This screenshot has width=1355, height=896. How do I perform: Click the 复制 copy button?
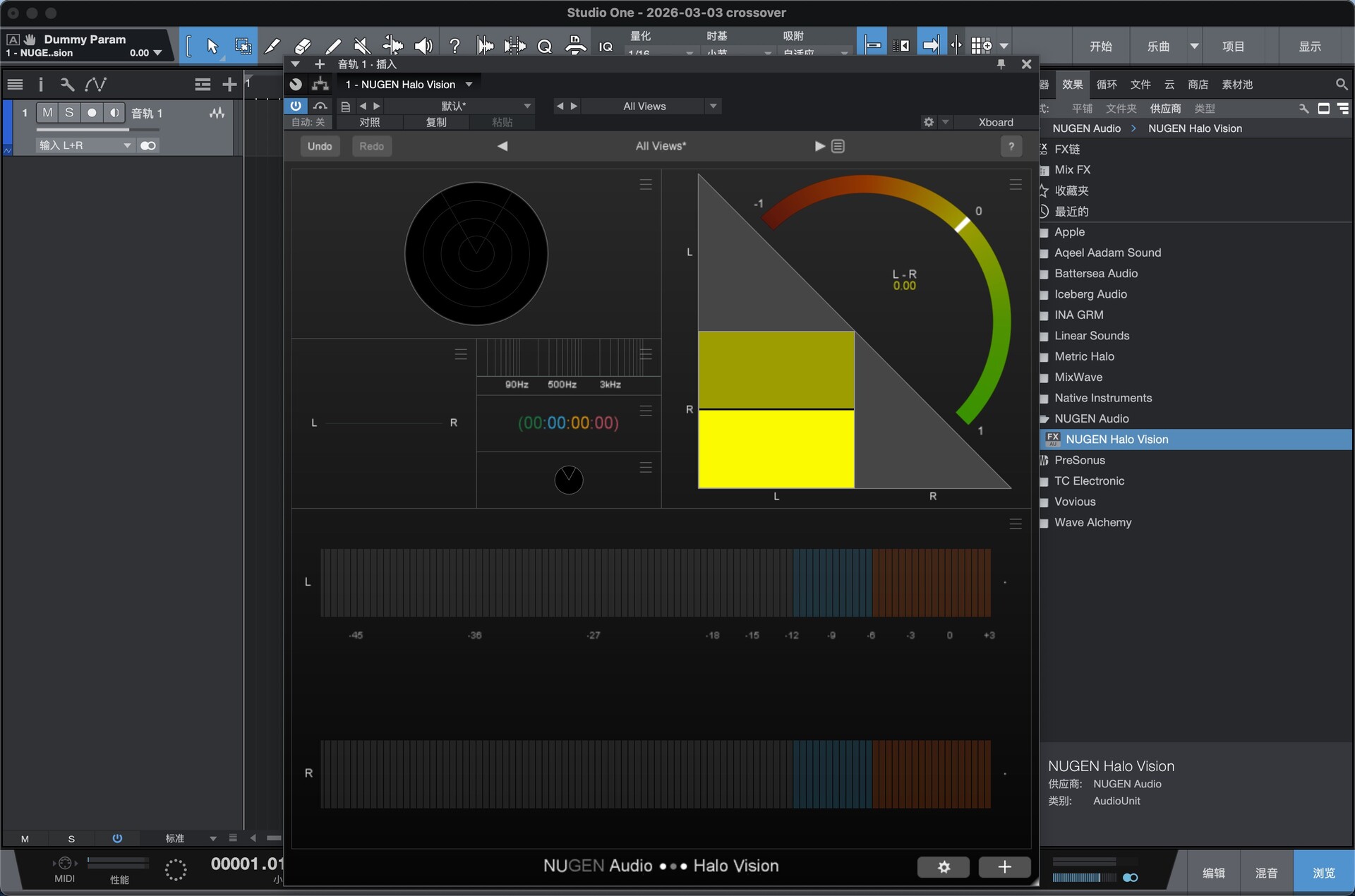coord(436,122)
